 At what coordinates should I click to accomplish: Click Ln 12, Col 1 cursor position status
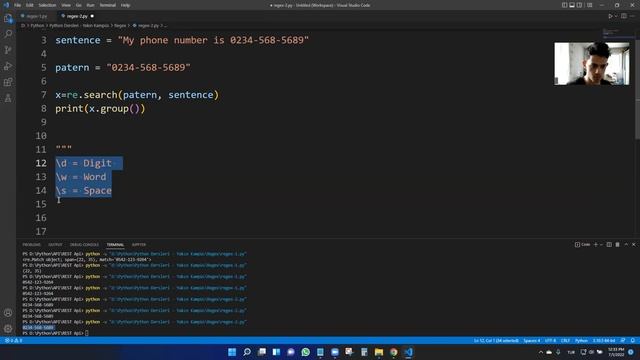click(x=496, y=340)
